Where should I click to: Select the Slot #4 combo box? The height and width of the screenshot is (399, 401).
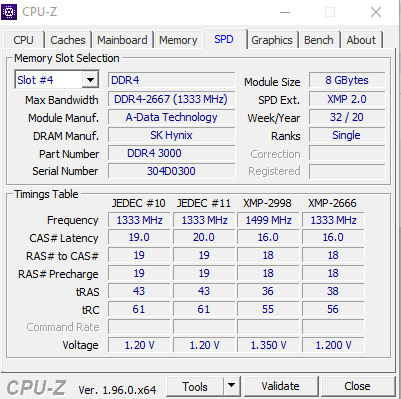point(57,80)
